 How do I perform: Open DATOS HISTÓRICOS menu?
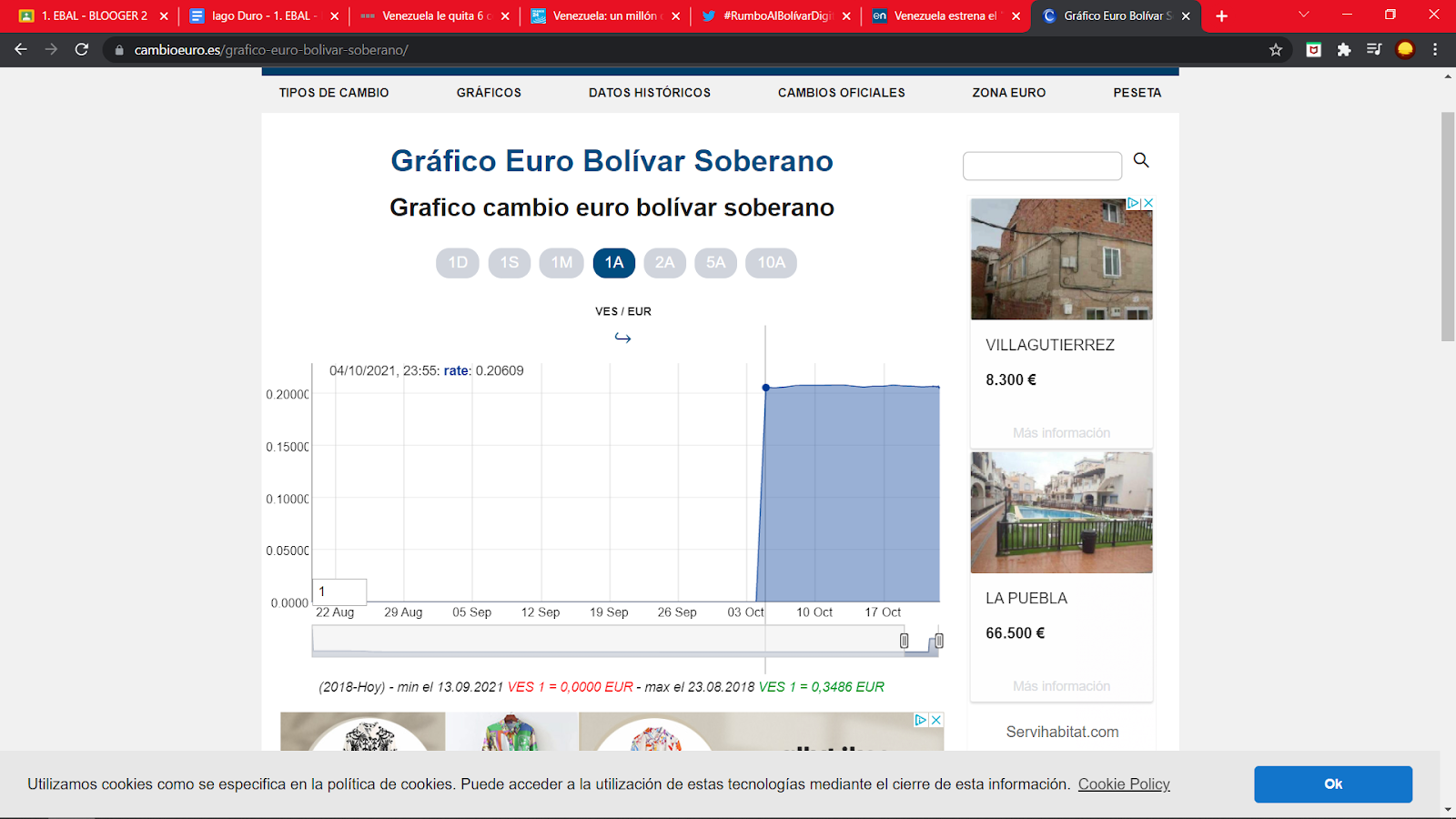pos(650,93)
